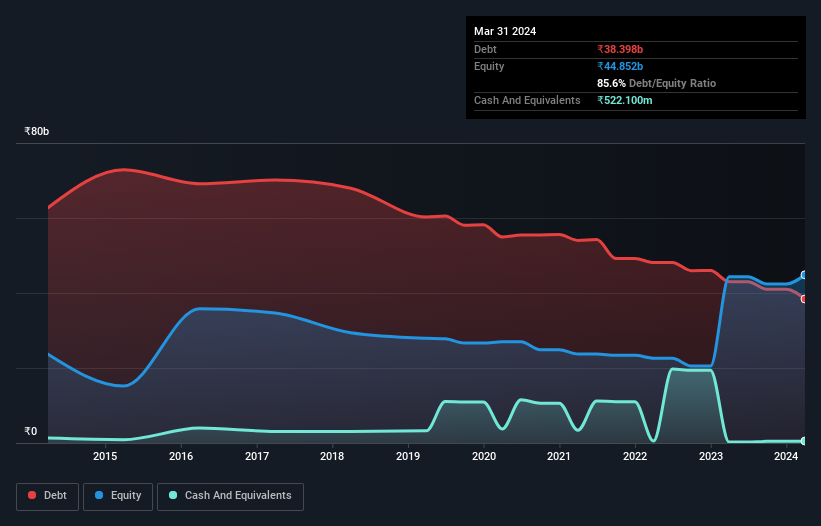This screenshot has height=526, width=821.
Task: Click the blue Equity endpoint marker
Action: (804, 275)
